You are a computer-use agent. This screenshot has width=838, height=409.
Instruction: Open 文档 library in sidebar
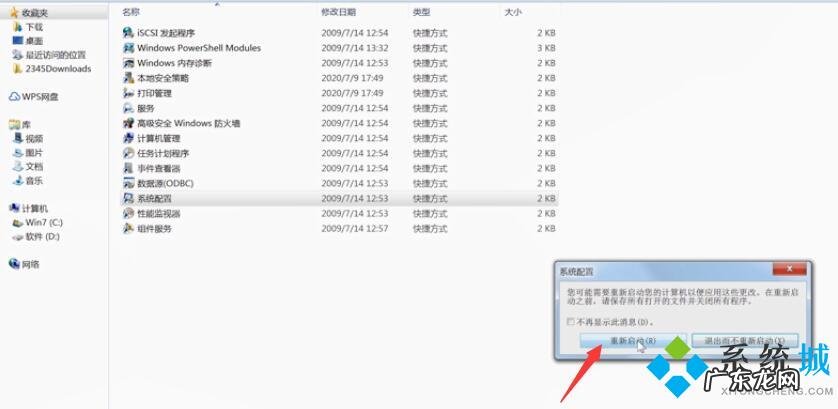pos(34,166)
